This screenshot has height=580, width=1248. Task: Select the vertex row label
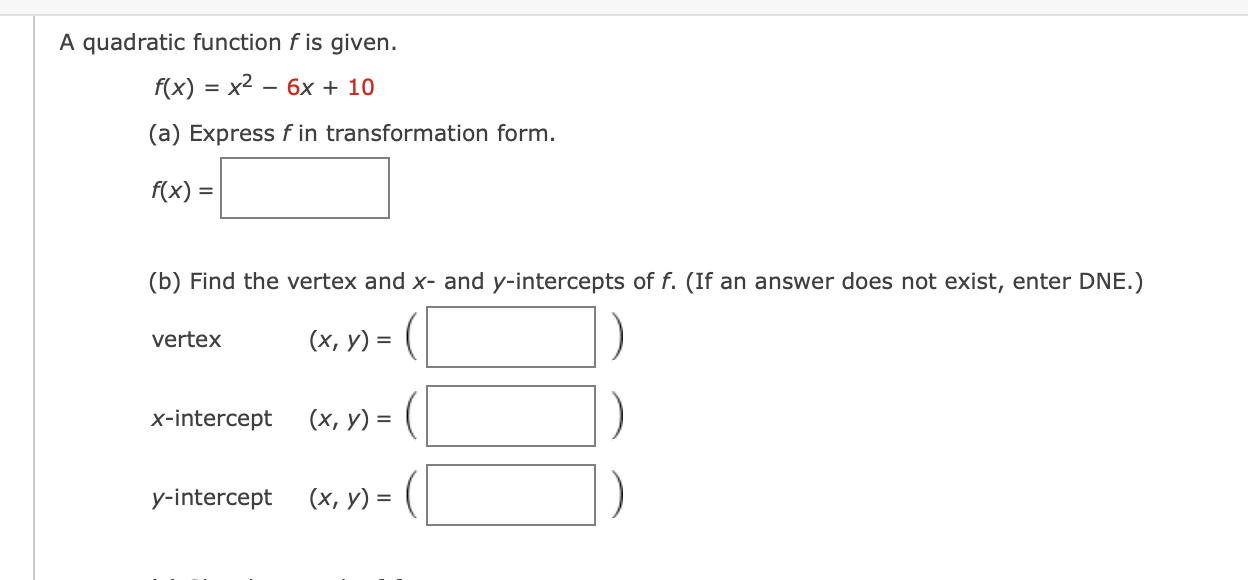point(187,340)
